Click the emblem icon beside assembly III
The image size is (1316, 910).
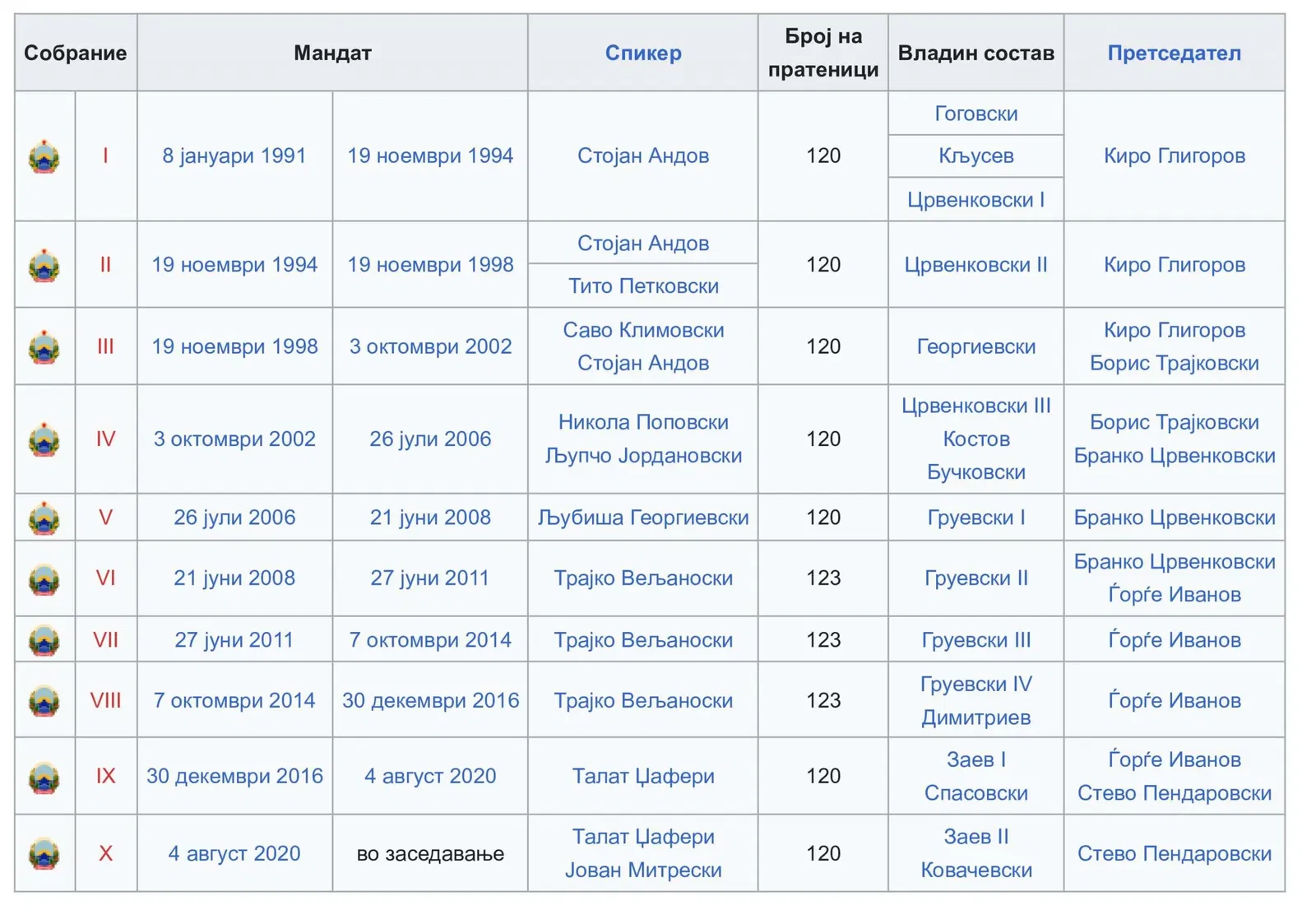click(44, 346)
